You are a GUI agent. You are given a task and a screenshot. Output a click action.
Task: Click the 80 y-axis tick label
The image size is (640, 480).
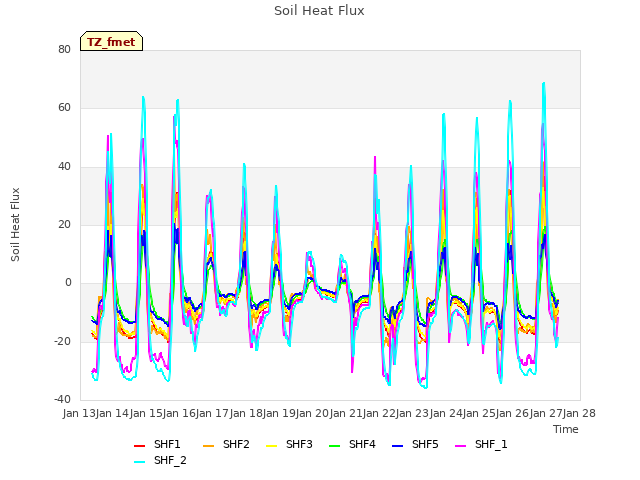click(64, 49)
